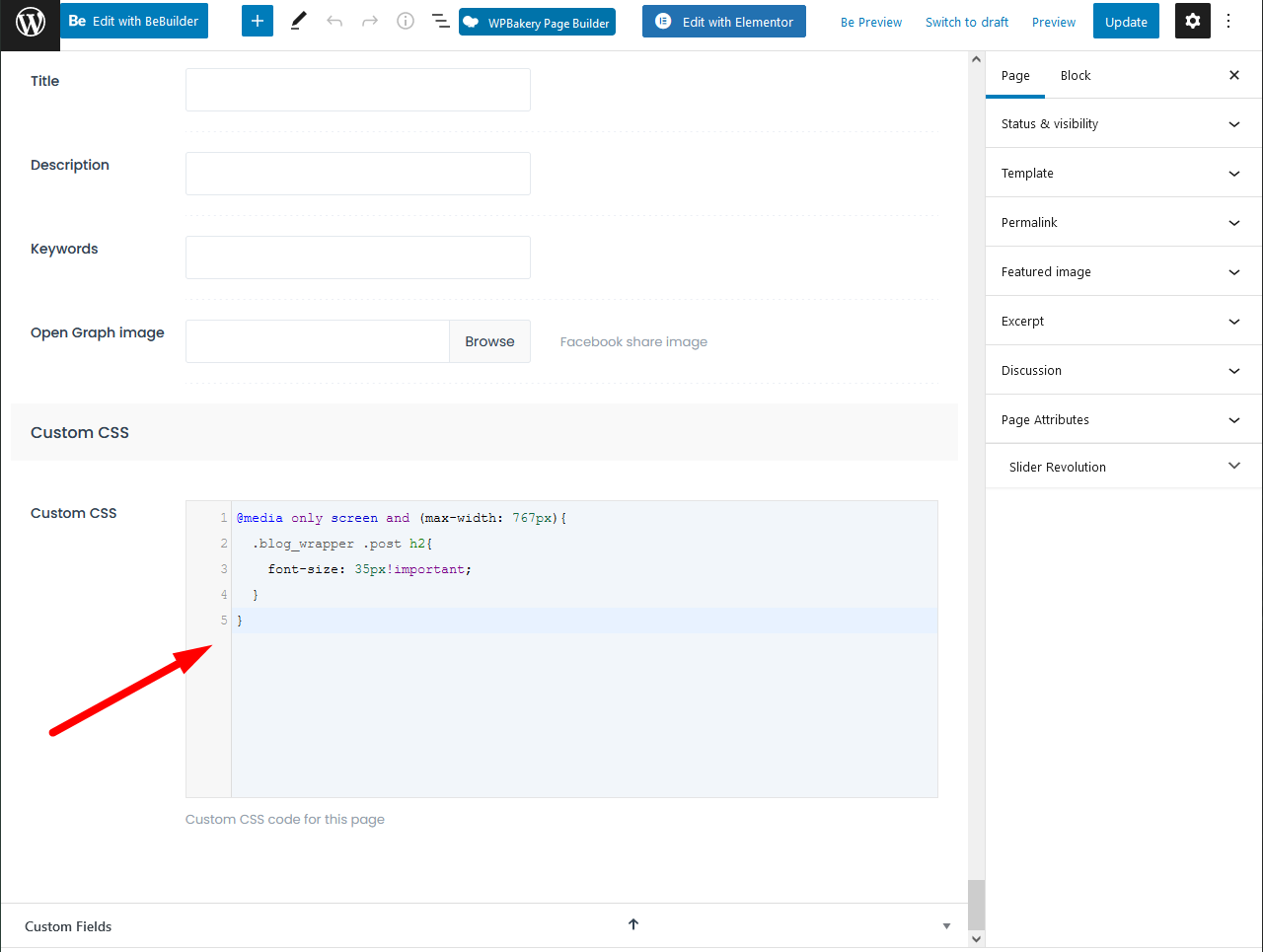Expand Status & visibility section
The width and height of the screenshot is (1263, 952).
coord(1124,123)
